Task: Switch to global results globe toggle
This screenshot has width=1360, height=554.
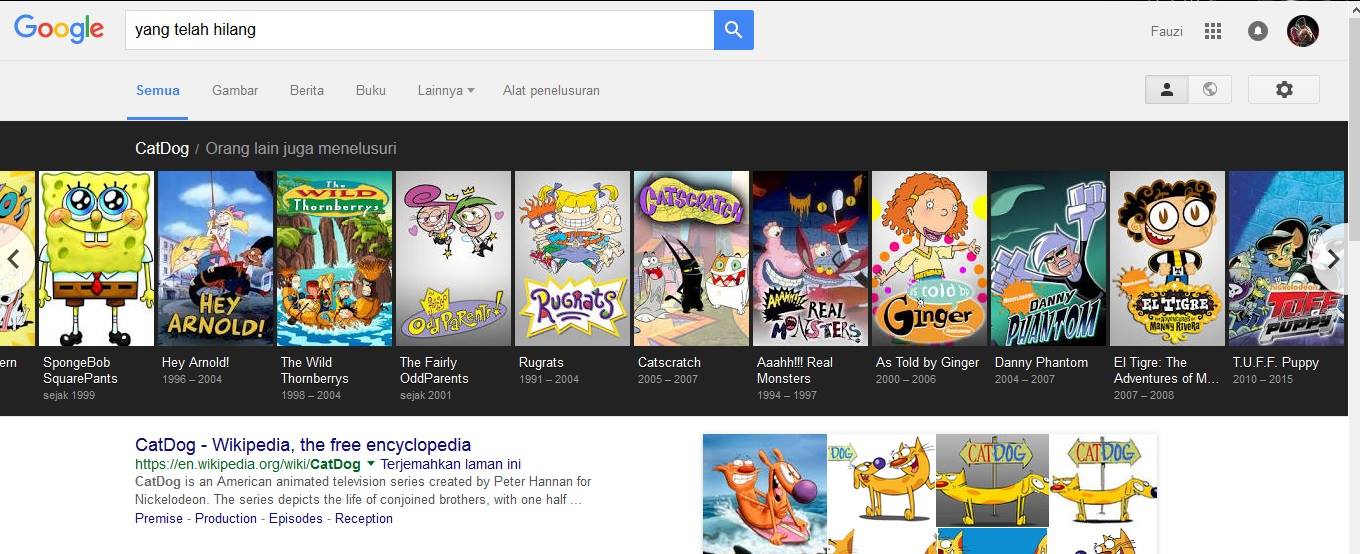Action: pyautogui.click(x=1210, y=89)
